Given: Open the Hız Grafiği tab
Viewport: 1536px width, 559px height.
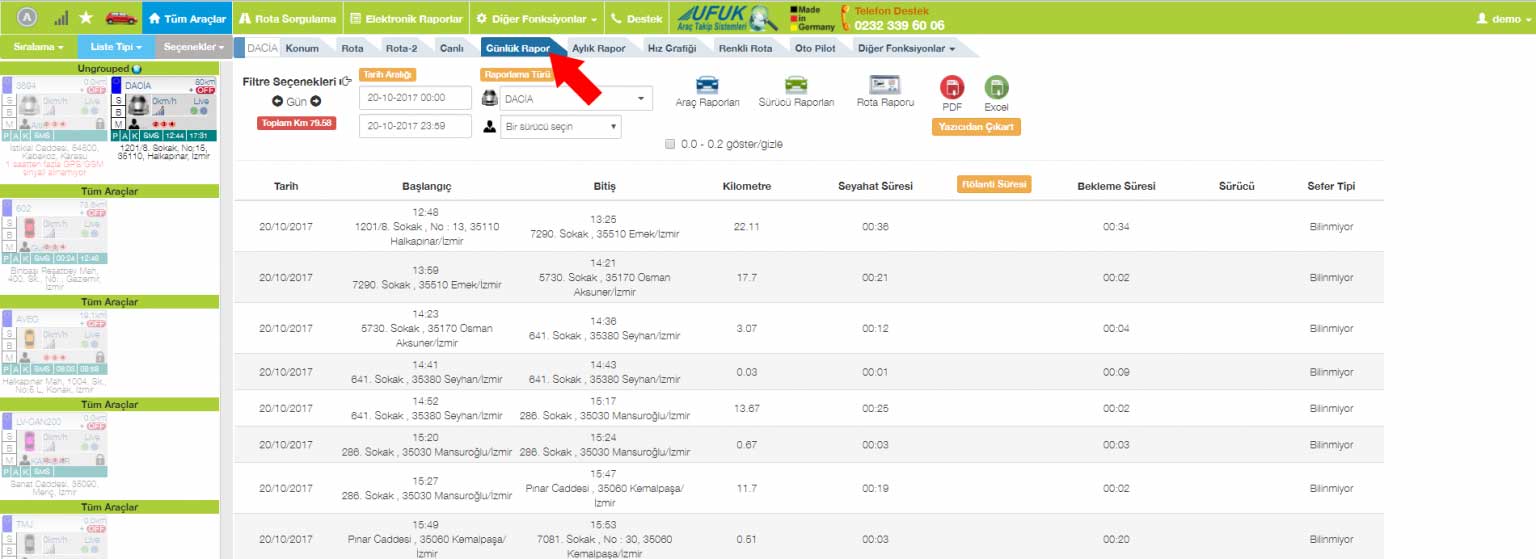Looking at the screenshot, I should [x=672, y=48].
